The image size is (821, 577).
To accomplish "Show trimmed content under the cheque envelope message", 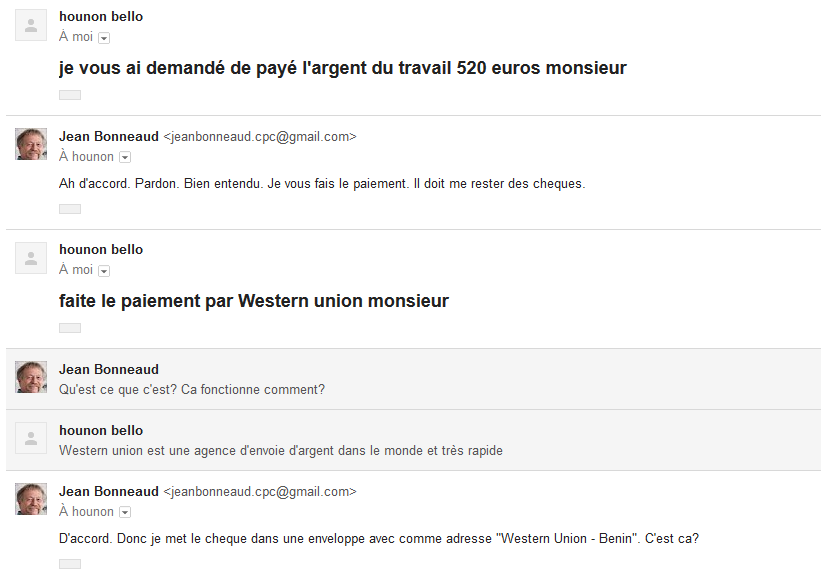I will pos(70,564).
